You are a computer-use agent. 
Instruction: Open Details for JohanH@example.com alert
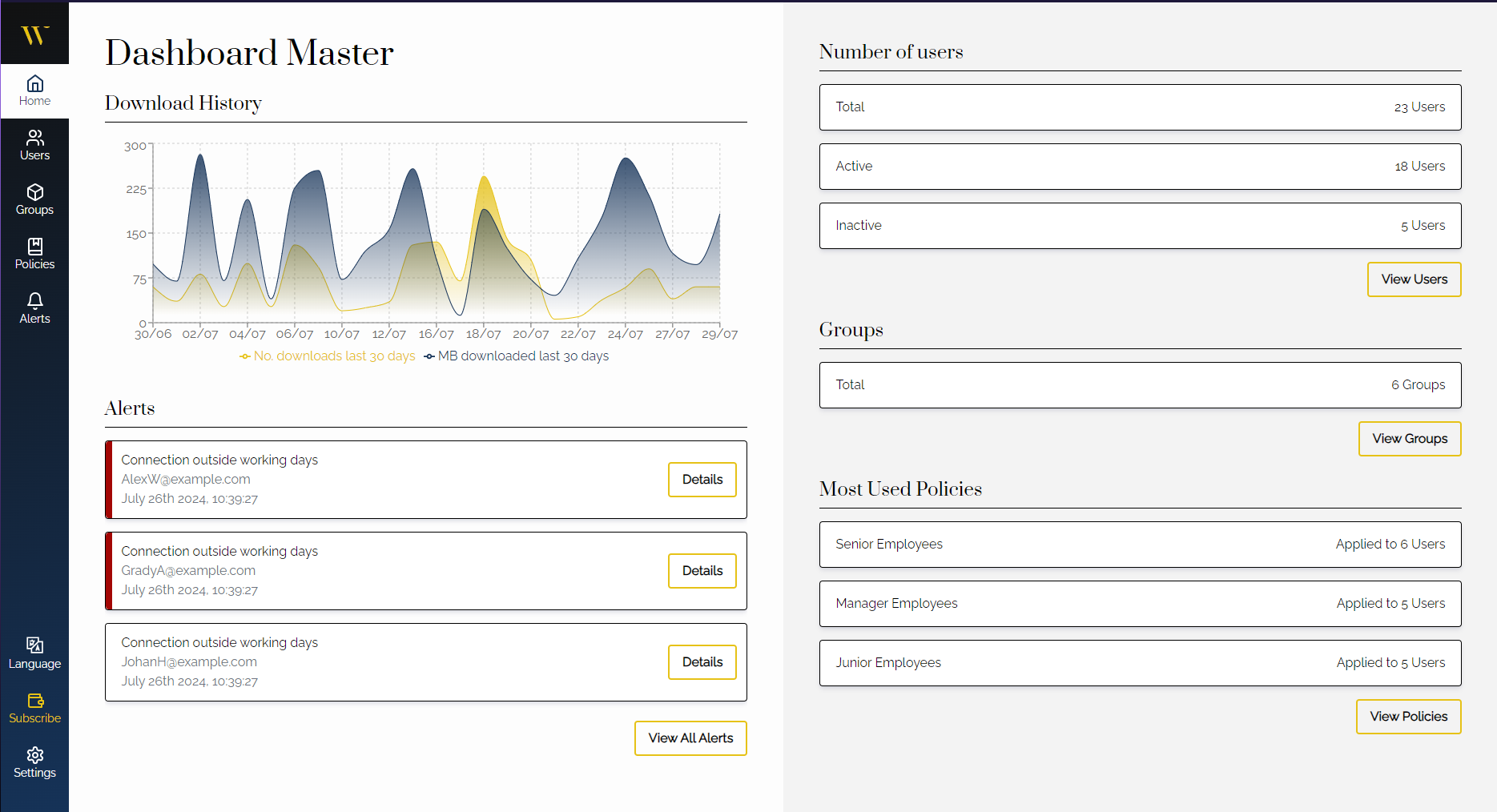702,662
